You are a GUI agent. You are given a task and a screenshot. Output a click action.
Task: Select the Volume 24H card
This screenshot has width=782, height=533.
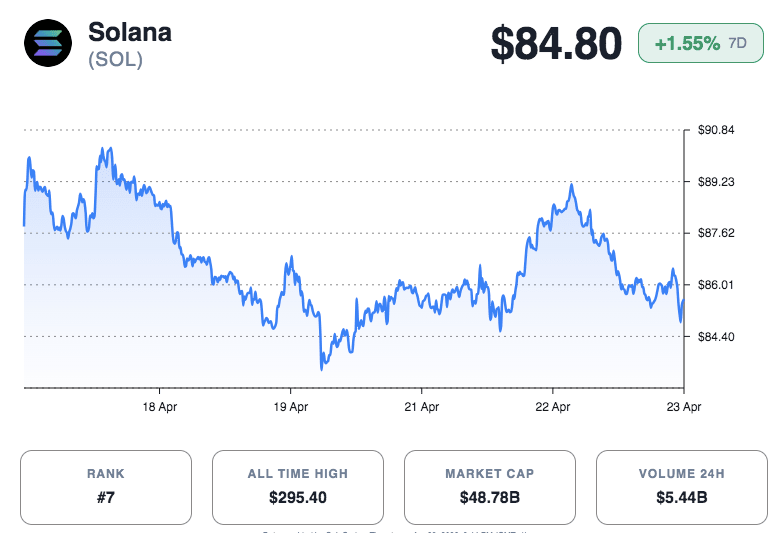(x=681, y=487)
